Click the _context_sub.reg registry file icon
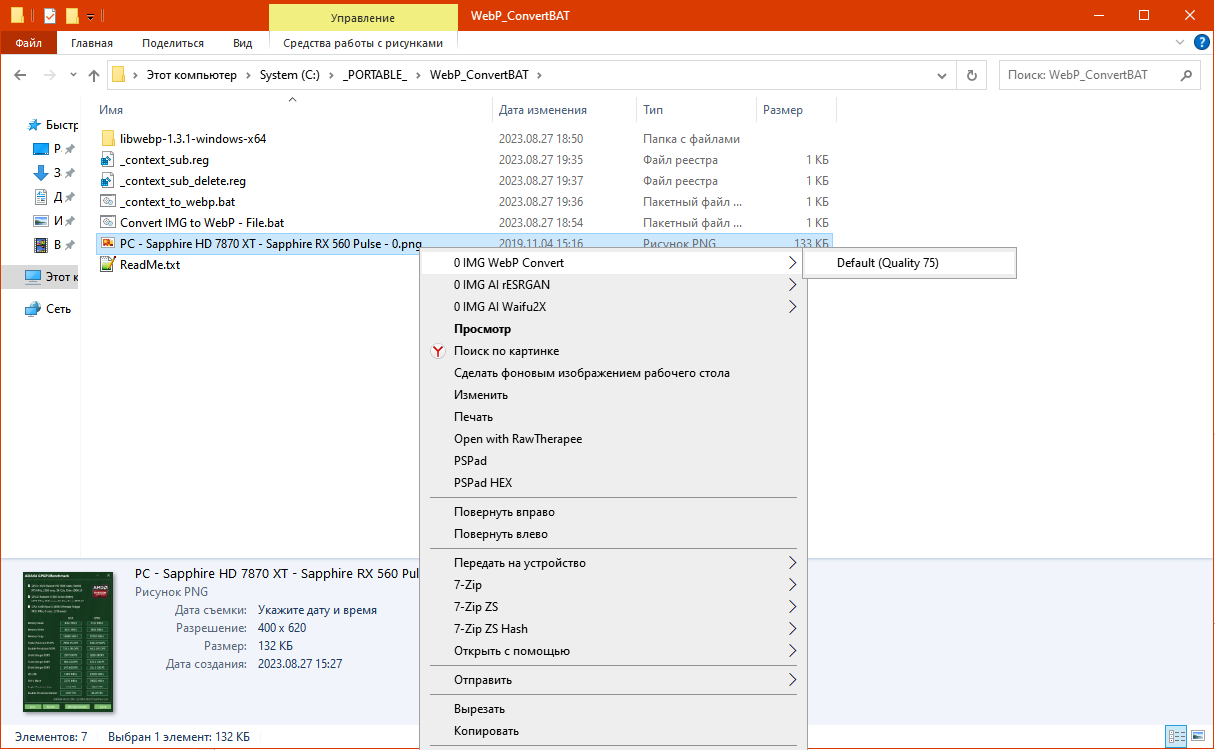1215x750 pixels. pyautogui.click(x=108, y=160)
